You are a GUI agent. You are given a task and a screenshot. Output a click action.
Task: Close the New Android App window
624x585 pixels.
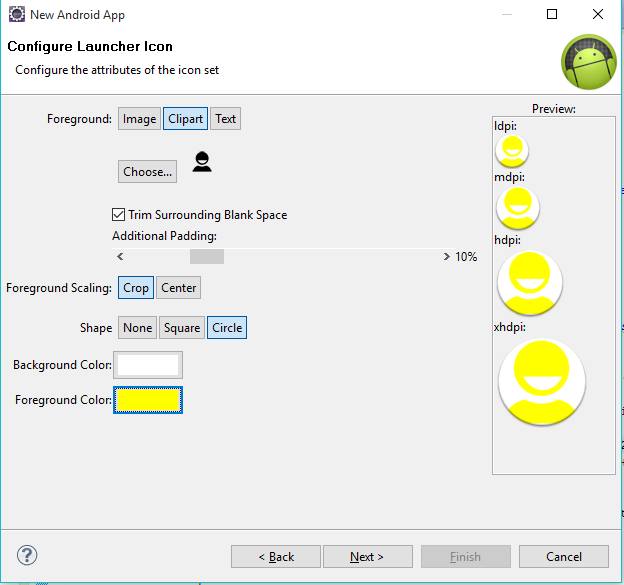tap(598, 14)
